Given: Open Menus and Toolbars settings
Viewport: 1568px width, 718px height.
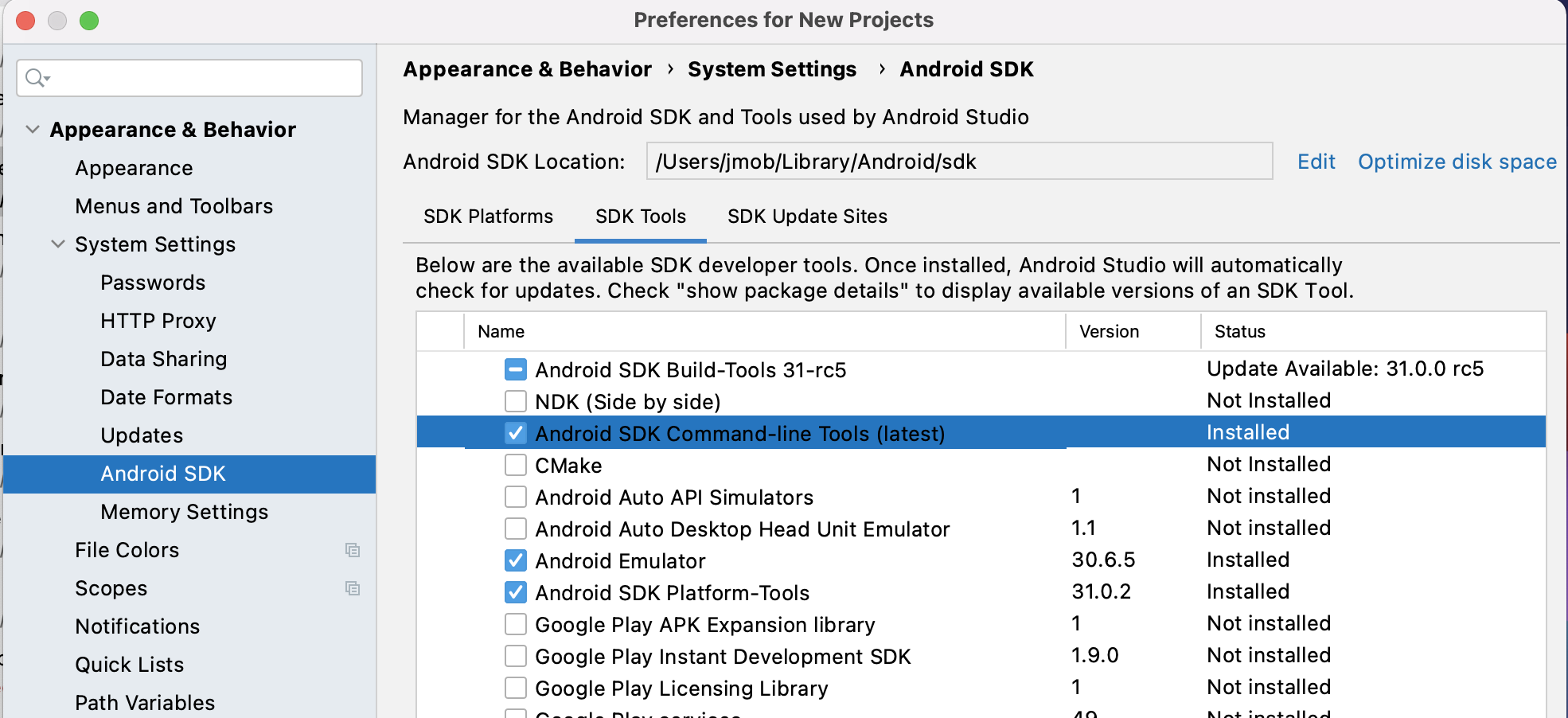Looking at the screenshot, I should tap(174, 206).
